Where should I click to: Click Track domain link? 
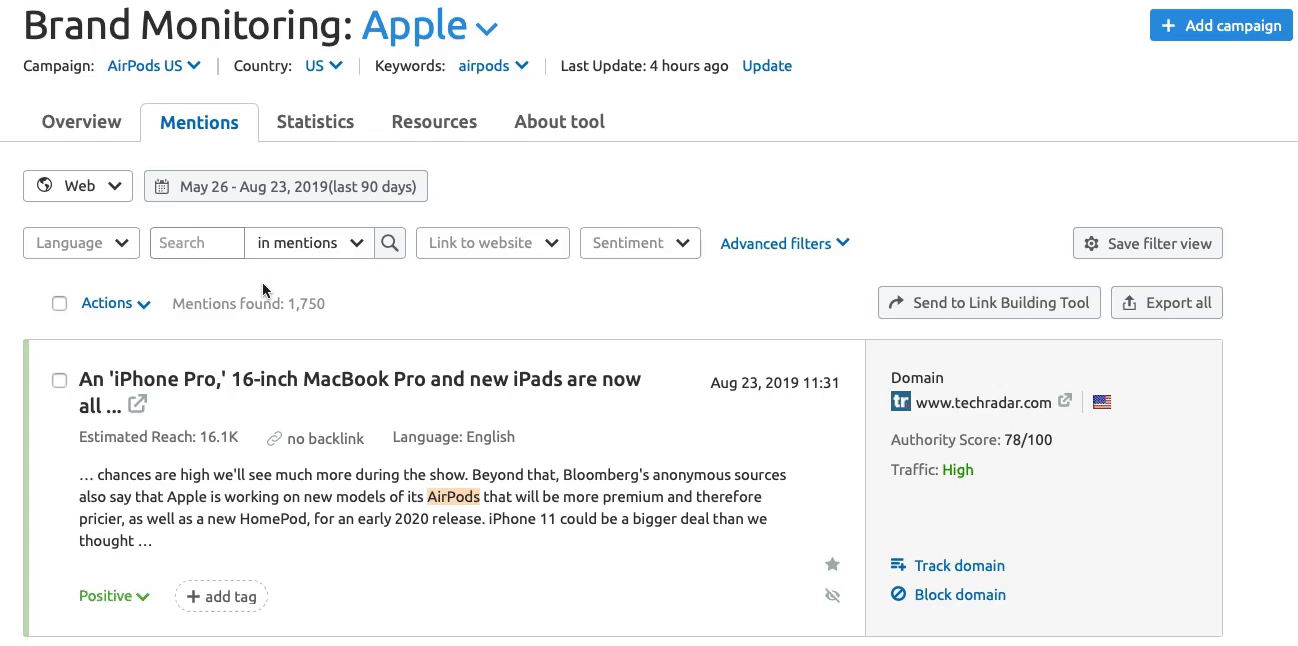point(948,565)
